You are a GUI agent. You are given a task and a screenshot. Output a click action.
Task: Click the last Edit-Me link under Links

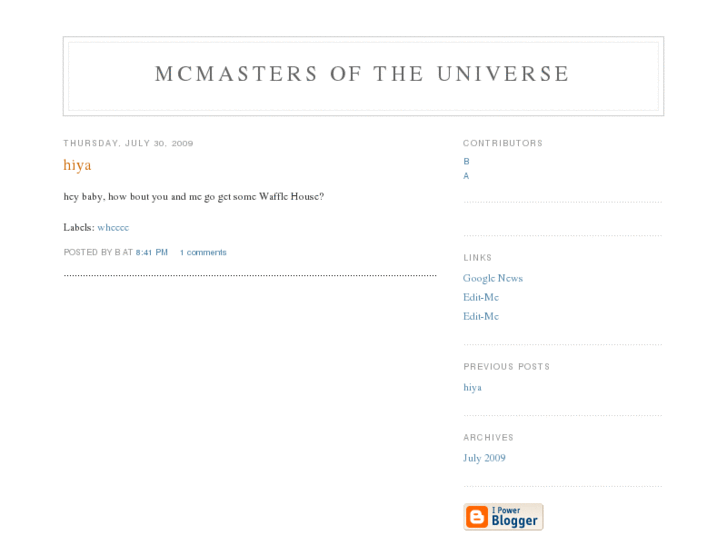pyautogui.click(x=481, y=316)
